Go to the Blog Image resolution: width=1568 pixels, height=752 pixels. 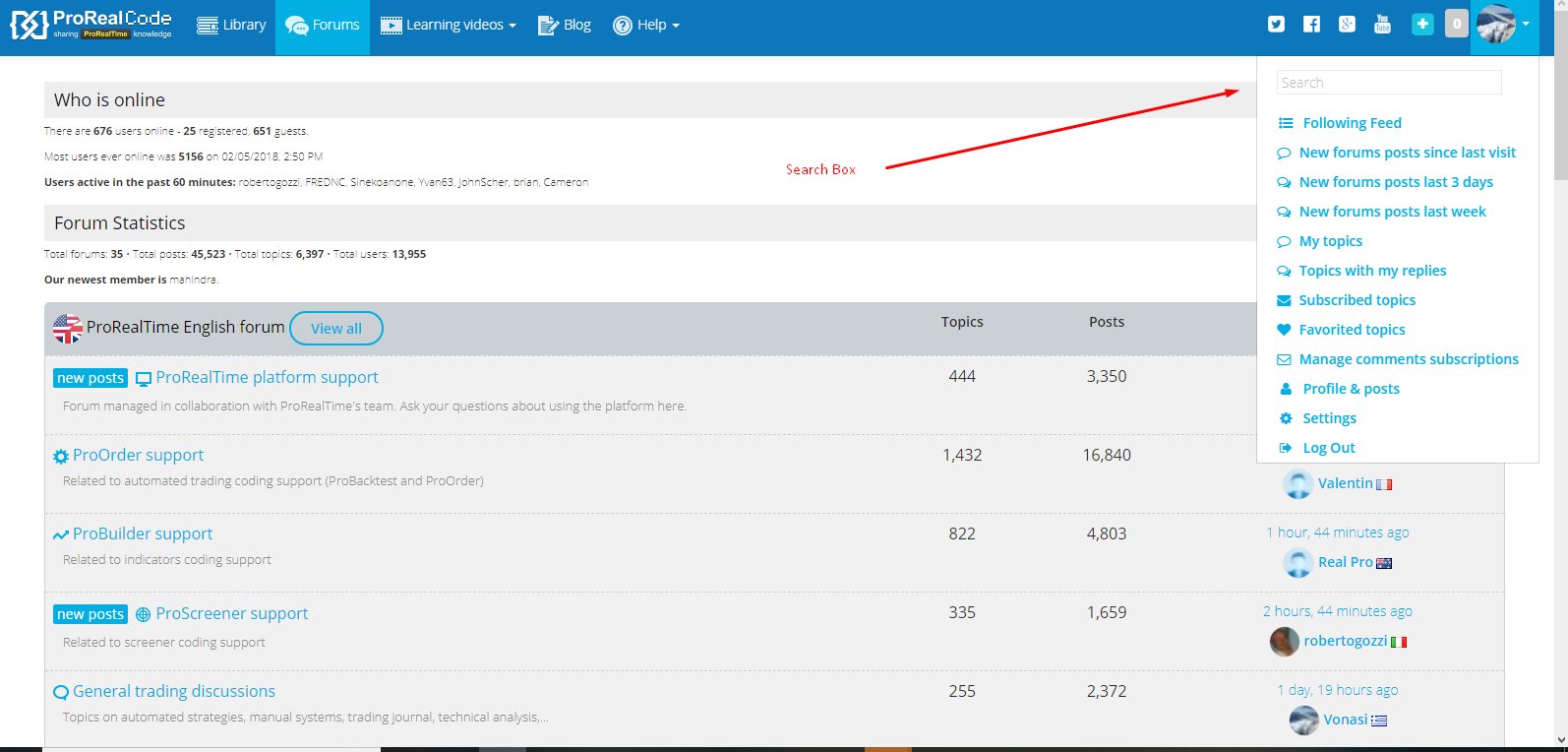(565, 25)
